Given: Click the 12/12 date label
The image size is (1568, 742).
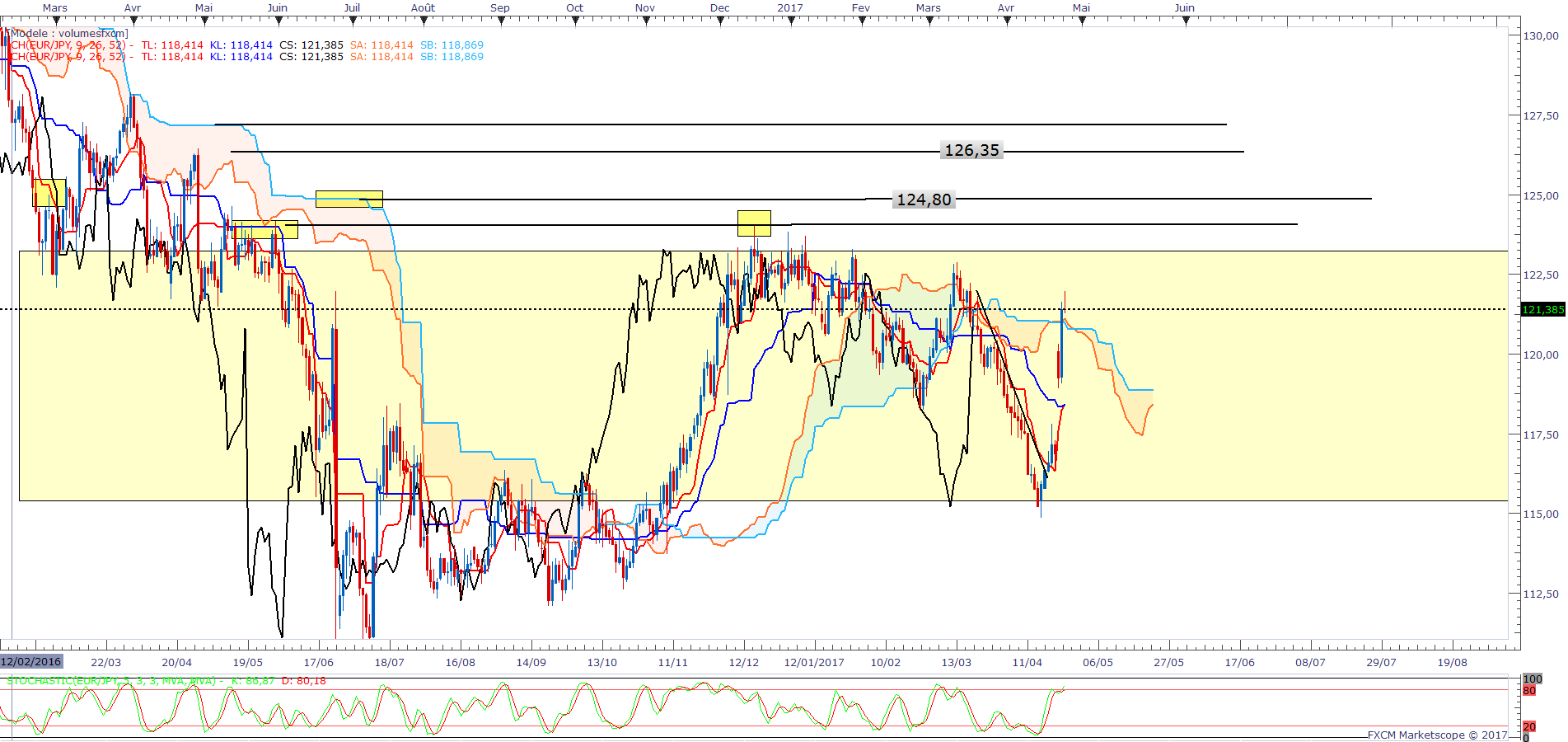Looking at the screenshot, I should click(743, 663).
